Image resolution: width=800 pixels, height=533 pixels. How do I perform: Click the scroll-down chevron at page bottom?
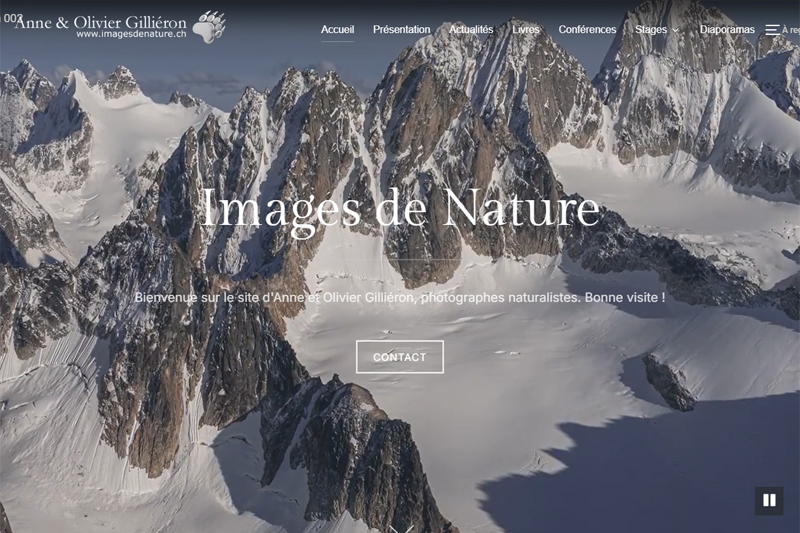[x=400, y=527]
